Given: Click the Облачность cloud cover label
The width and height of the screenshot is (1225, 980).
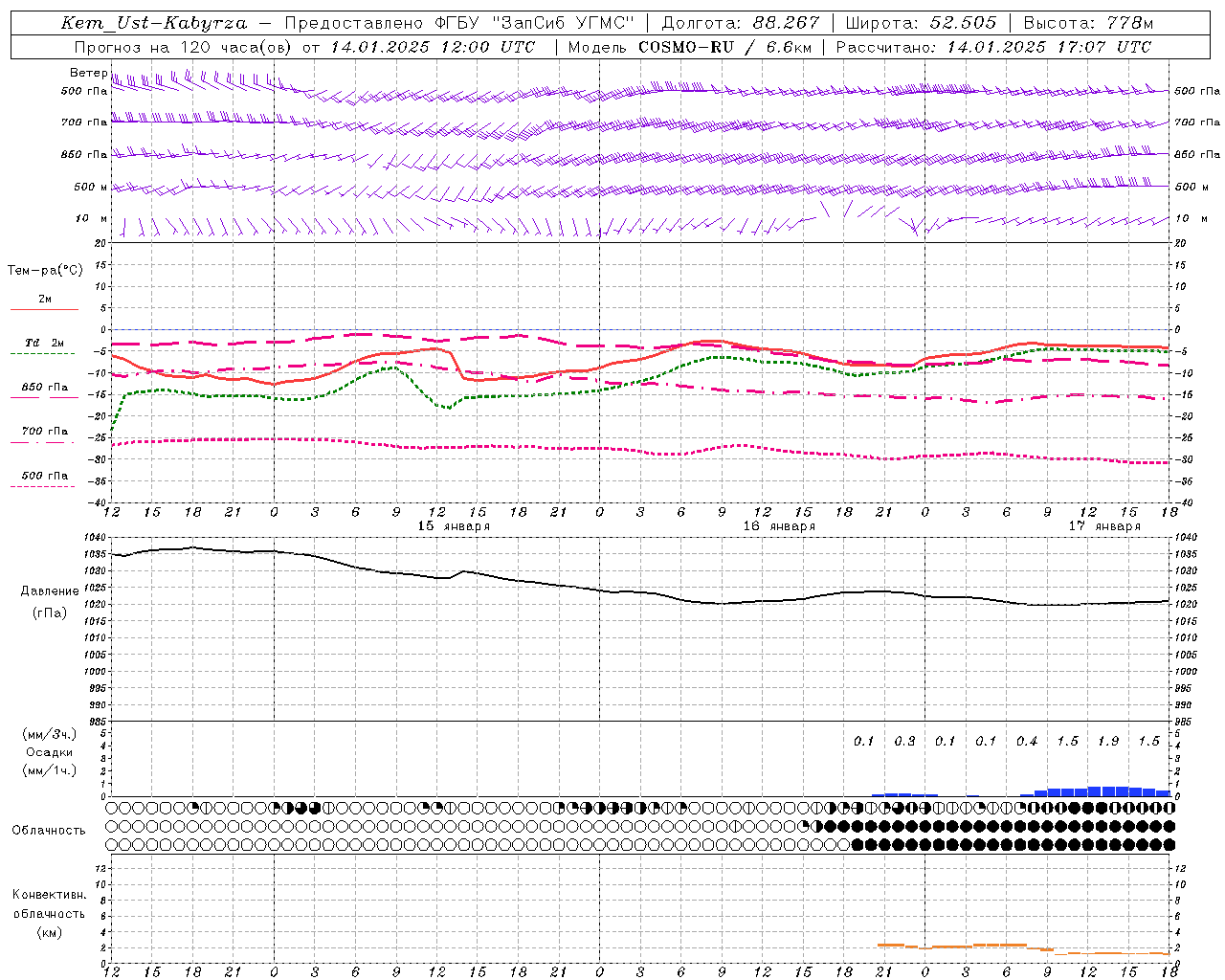Looking at the screenshot, I should click(49, 831).
